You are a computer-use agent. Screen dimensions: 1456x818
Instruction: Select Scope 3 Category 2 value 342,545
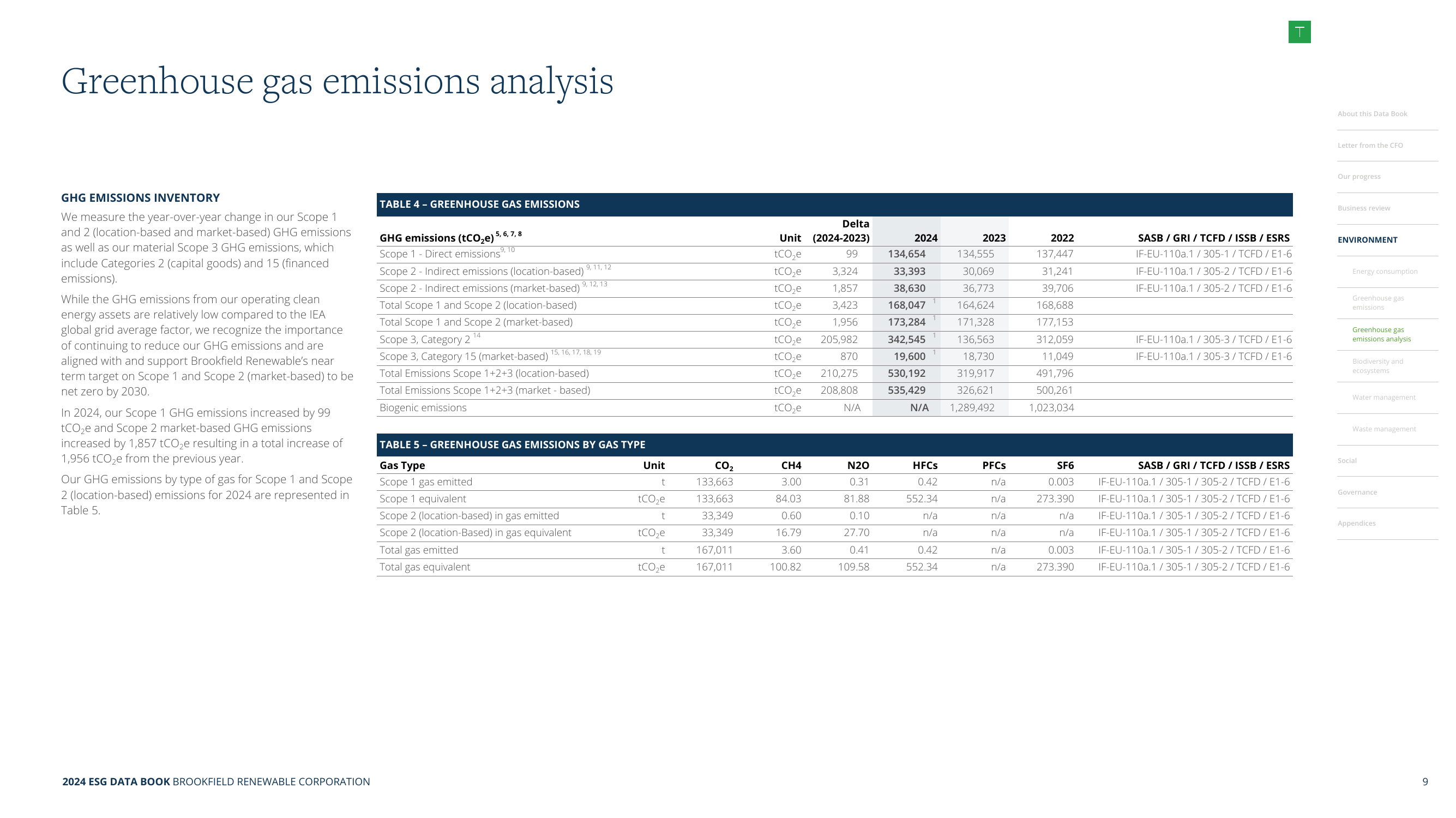[x=906, y=339]
